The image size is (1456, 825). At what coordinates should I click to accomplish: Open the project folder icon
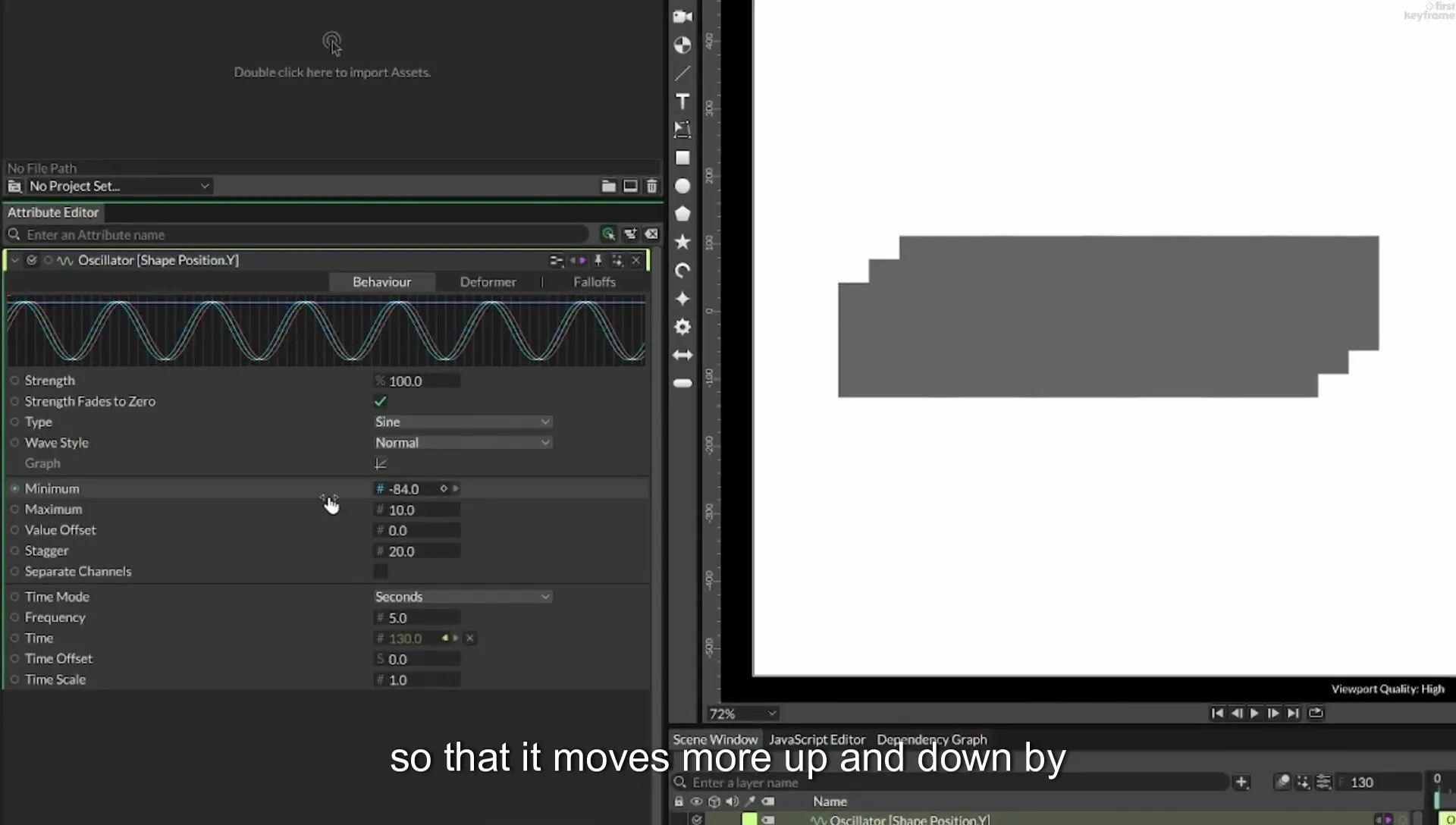pos(608,186)
